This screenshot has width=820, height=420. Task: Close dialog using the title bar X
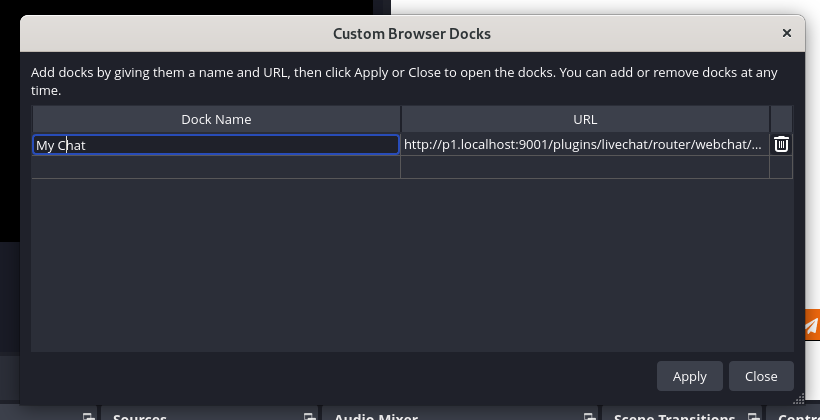pyautogui.click(x=787, y=33)
